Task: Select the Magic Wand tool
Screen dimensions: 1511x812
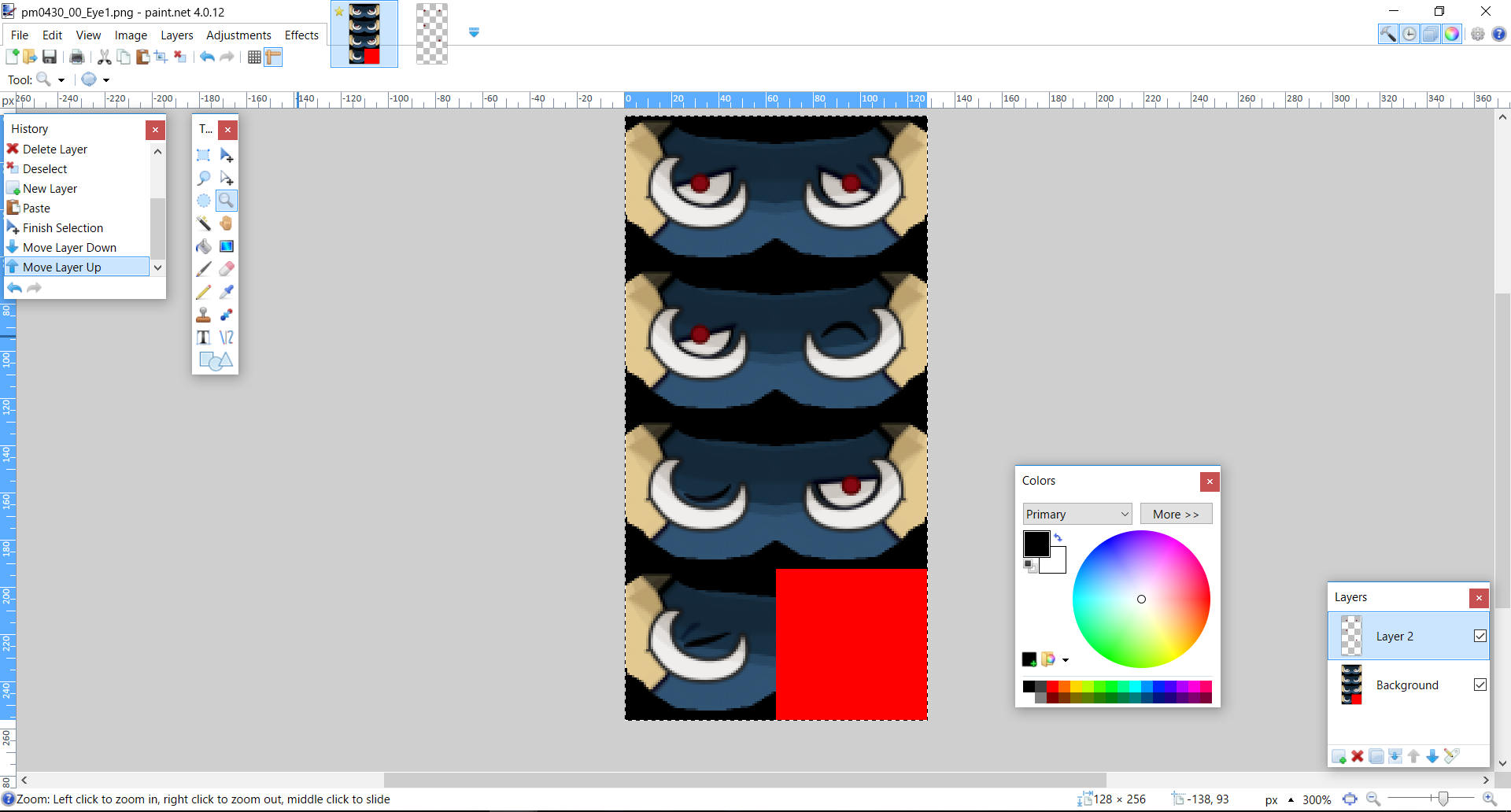Action: click(203, 223)
